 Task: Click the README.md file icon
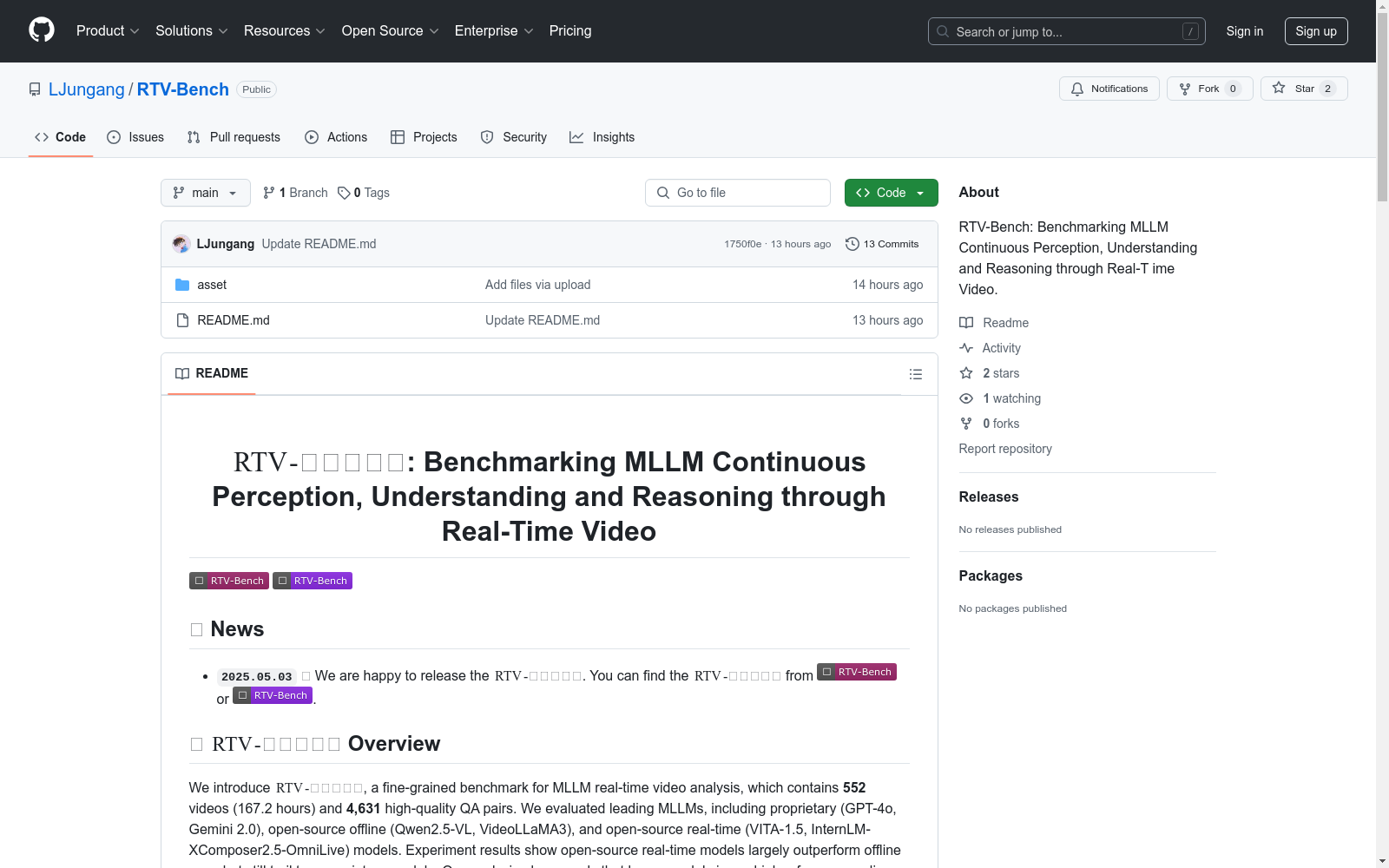pyautogui.click(x=182, y=320)
